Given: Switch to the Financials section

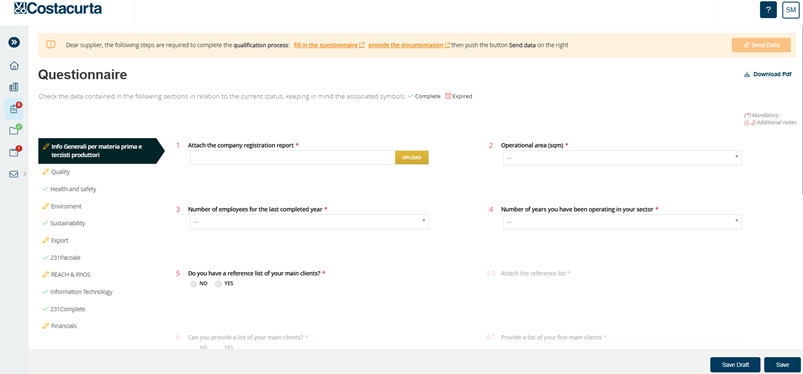Looking at the screenshot, I should coord(64,326).
